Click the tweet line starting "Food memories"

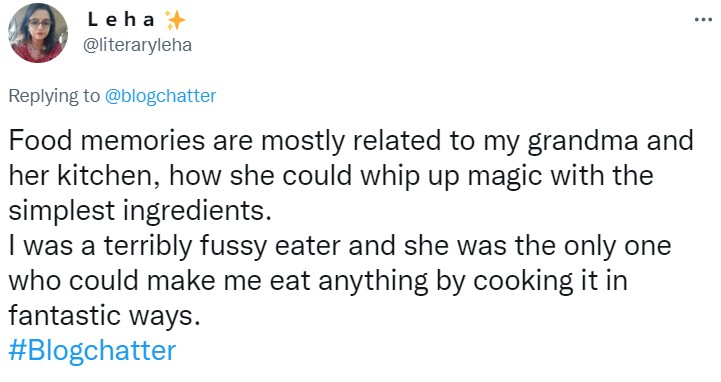click(351, 141)
